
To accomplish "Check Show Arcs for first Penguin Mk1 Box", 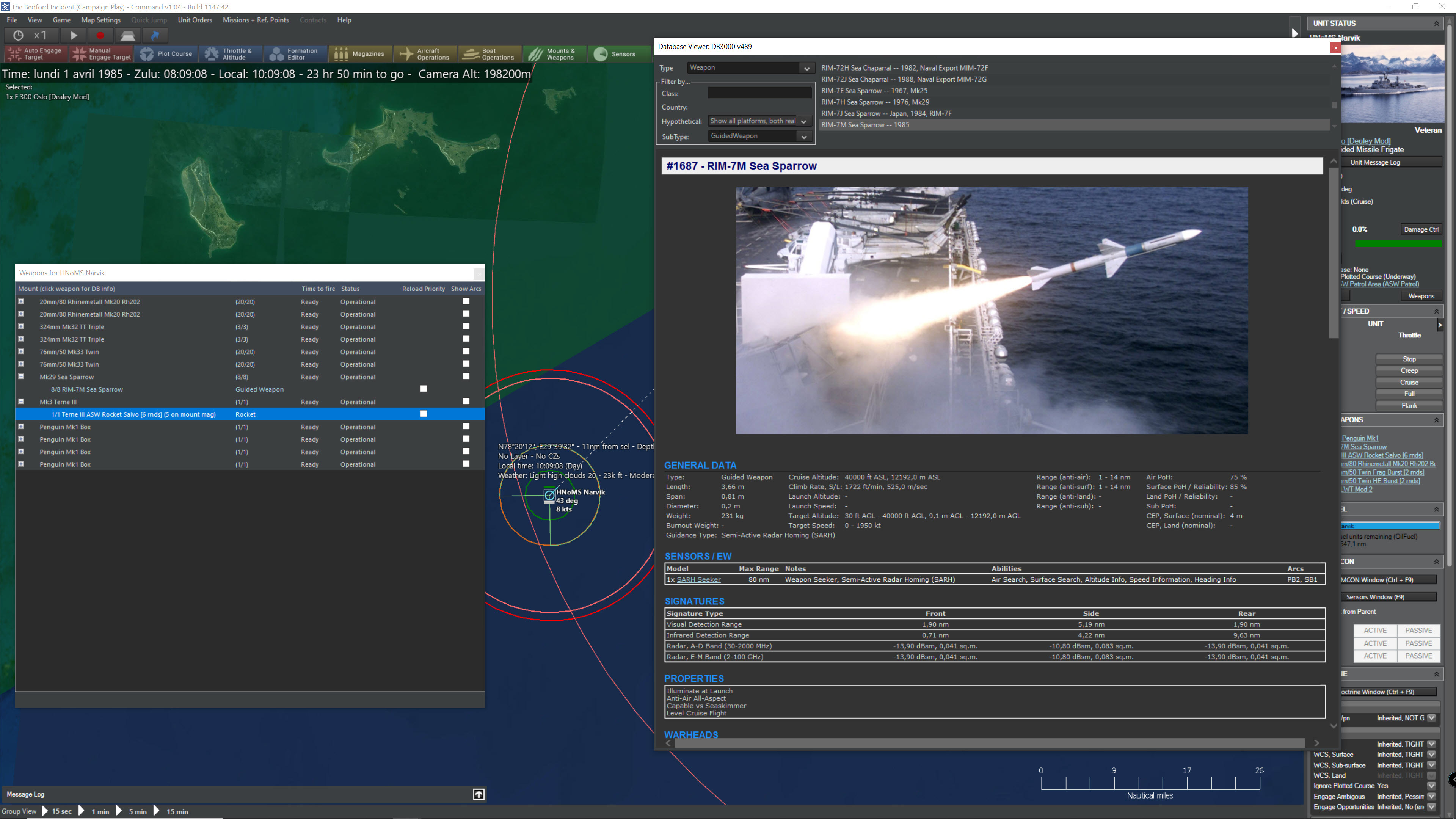I will 466,427.
